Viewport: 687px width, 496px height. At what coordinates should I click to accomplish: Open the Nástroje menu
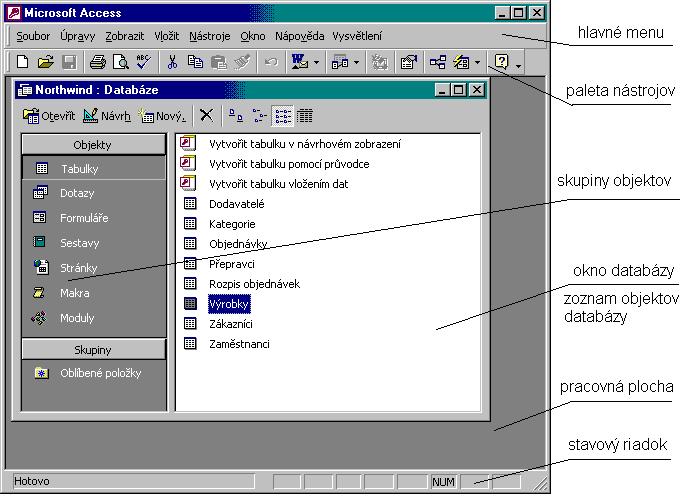coord(209,36)
